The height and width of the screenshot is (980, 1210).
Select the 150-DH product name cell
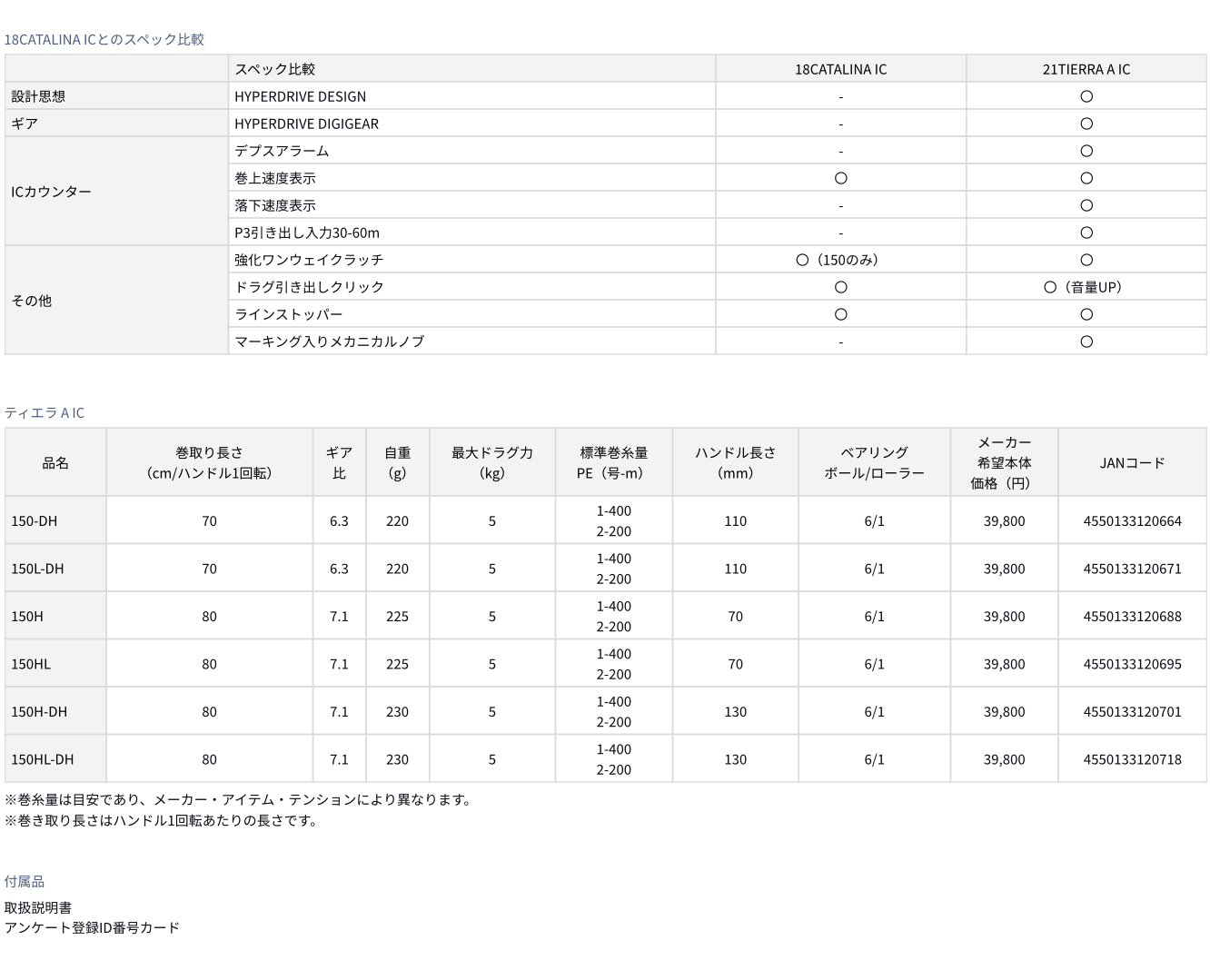35,521
